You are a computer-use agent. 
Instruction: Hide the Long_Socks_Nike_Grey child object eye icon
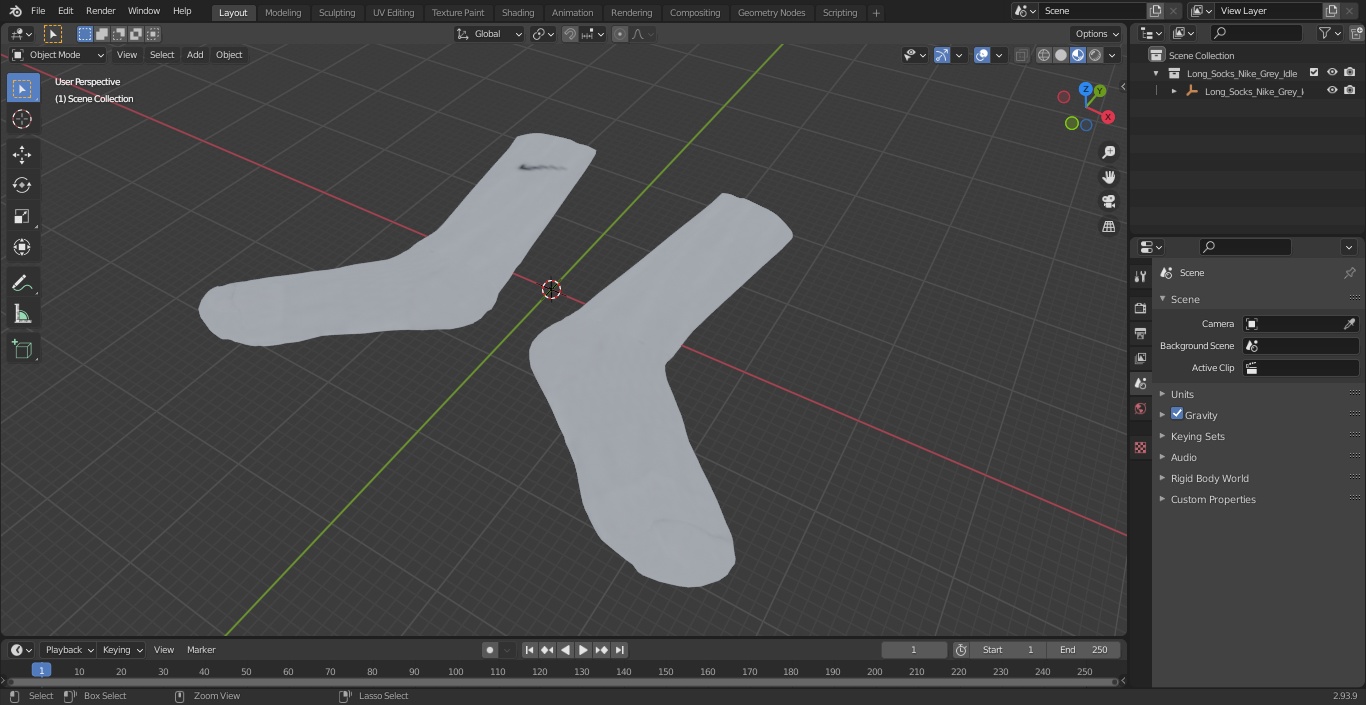1332,91
